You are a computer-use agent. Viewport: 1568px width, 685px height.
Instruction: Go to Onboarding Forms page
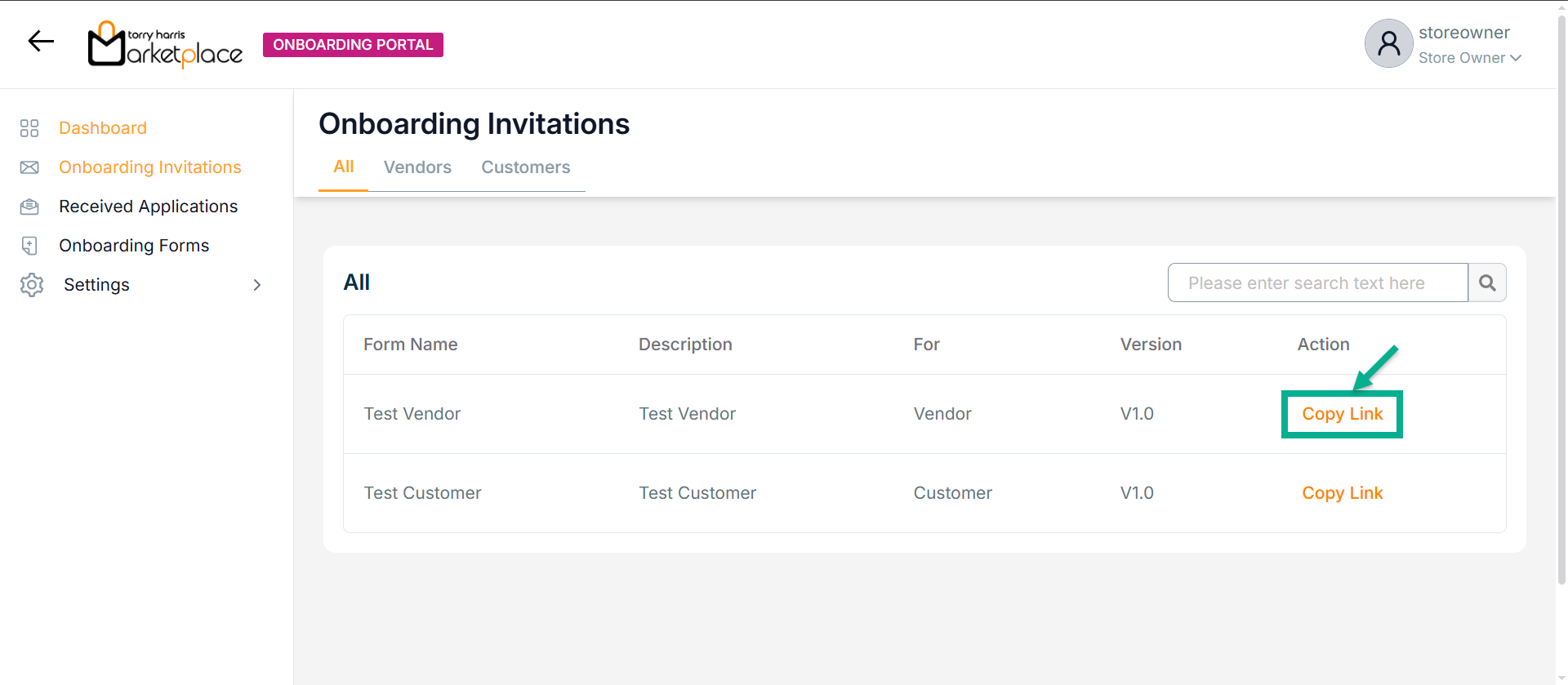tap(134, 246)
